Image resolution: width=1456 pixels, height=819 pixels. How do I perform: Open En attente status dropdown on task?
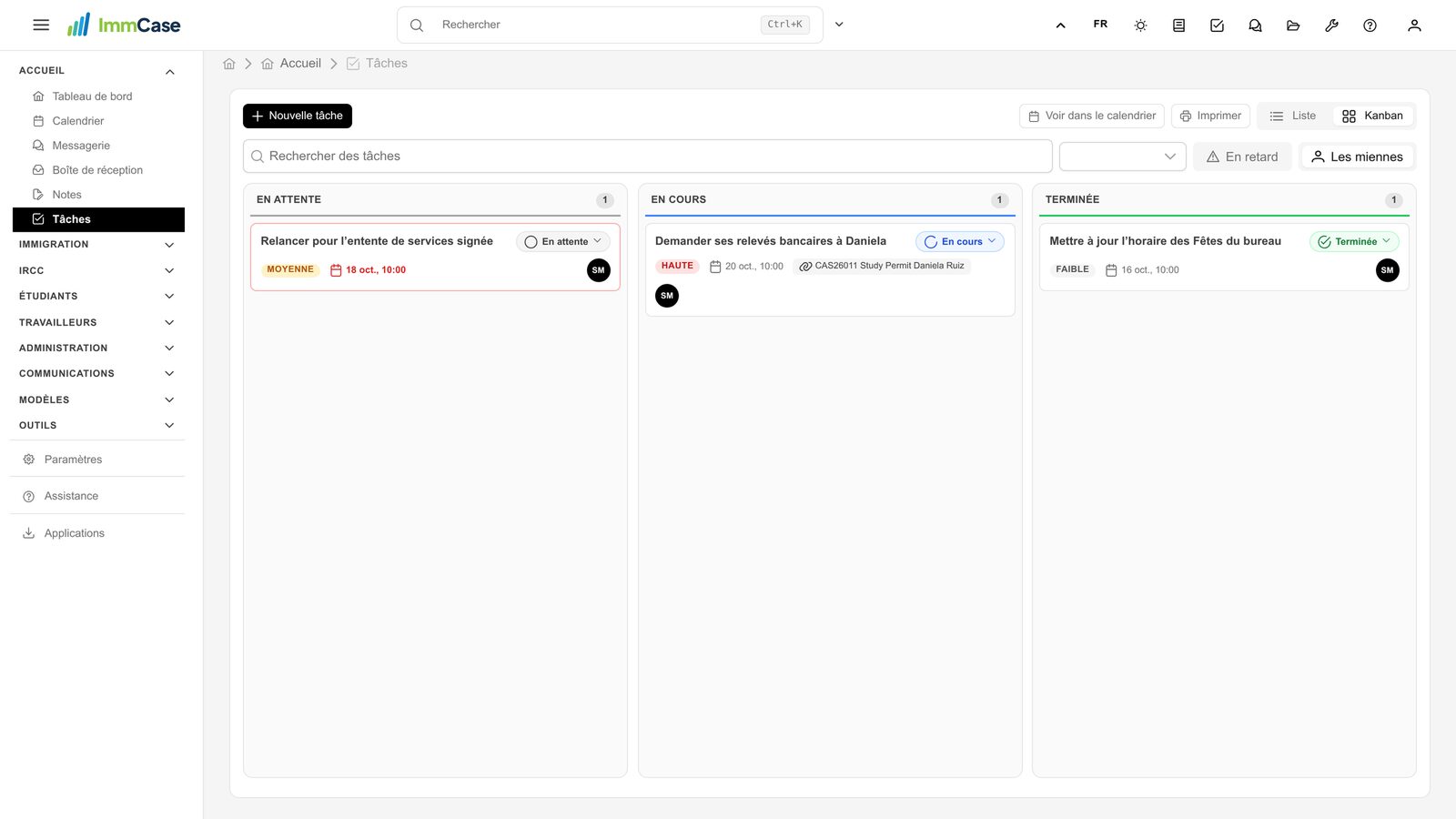[563, 242]
